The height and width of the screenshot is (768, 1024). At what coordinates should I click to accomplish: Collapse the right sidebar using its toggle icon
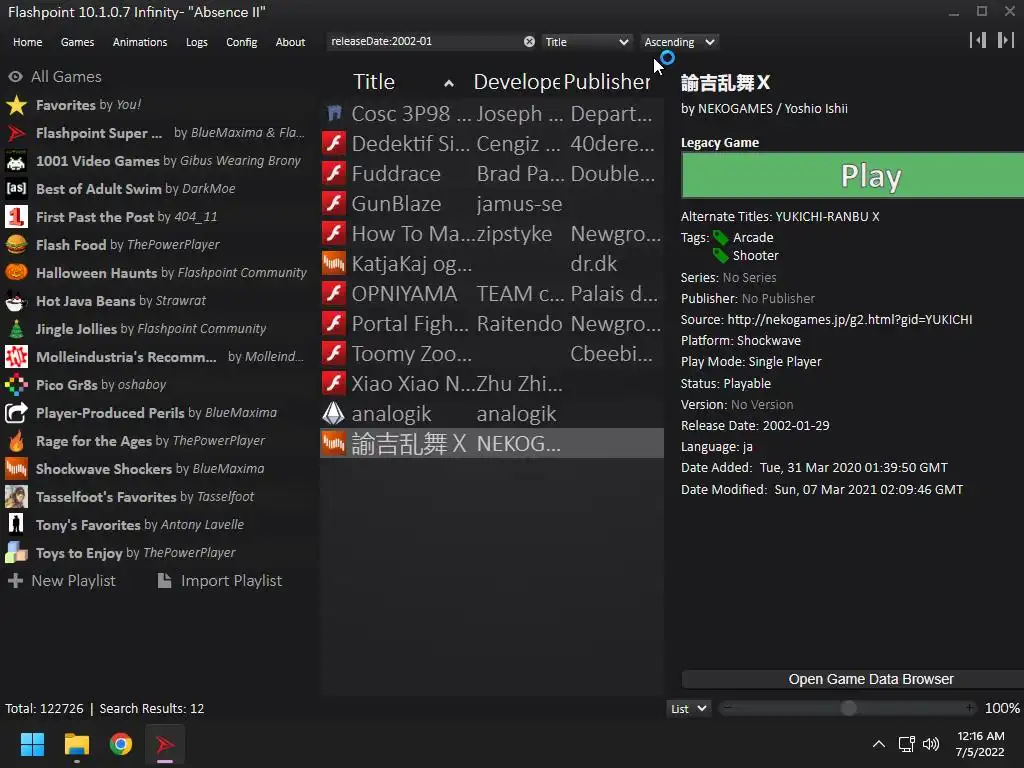(x=1005, y=40)
